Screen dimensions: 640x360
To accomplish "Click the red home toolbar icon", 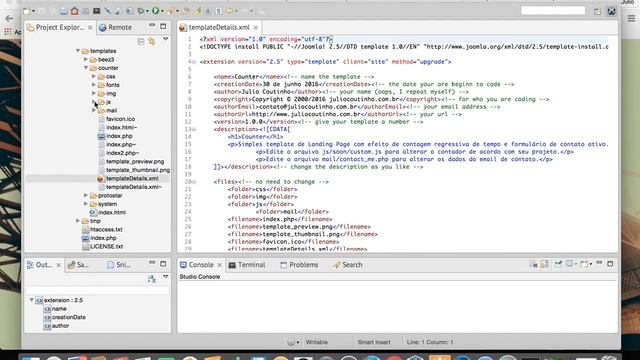I will 74,11.
